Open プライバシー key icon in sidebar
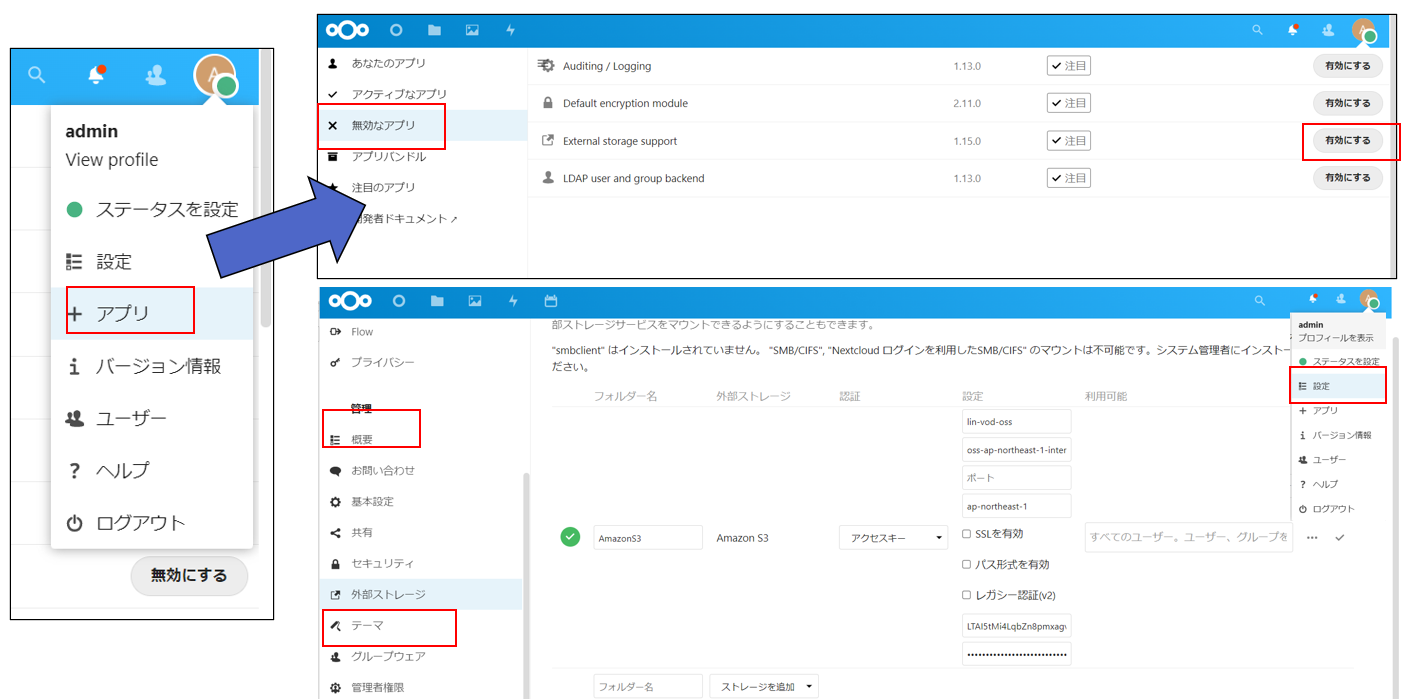 click(335, 362)
